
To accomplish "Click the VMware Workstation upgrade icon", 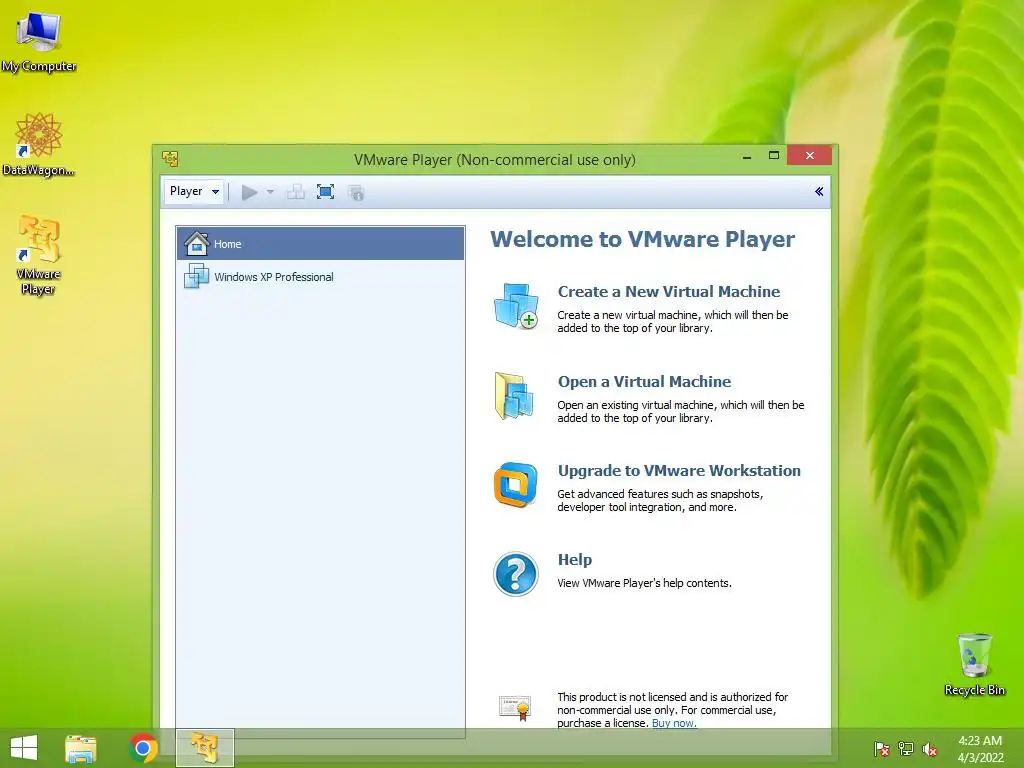I will pyautogui.click(x=515, y=485).
